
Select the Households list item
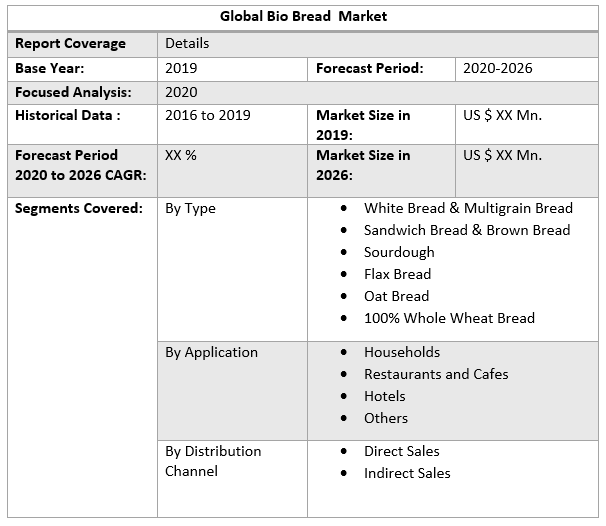tap(401, 352)
